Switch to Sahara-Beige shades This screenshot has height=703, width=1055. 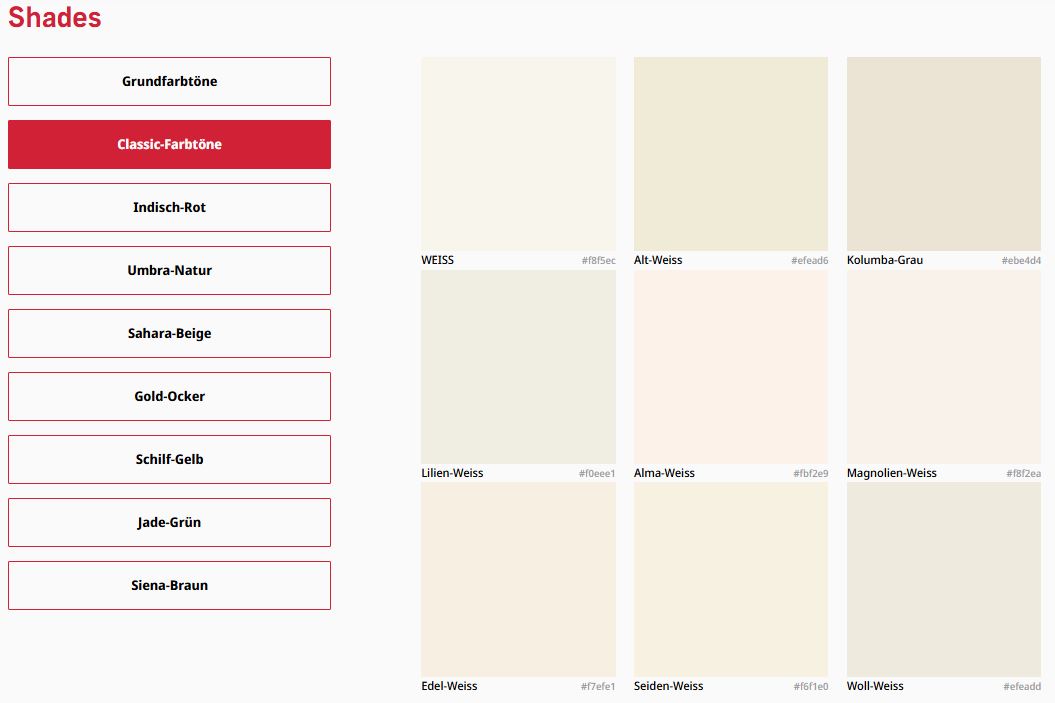(169, 333)
